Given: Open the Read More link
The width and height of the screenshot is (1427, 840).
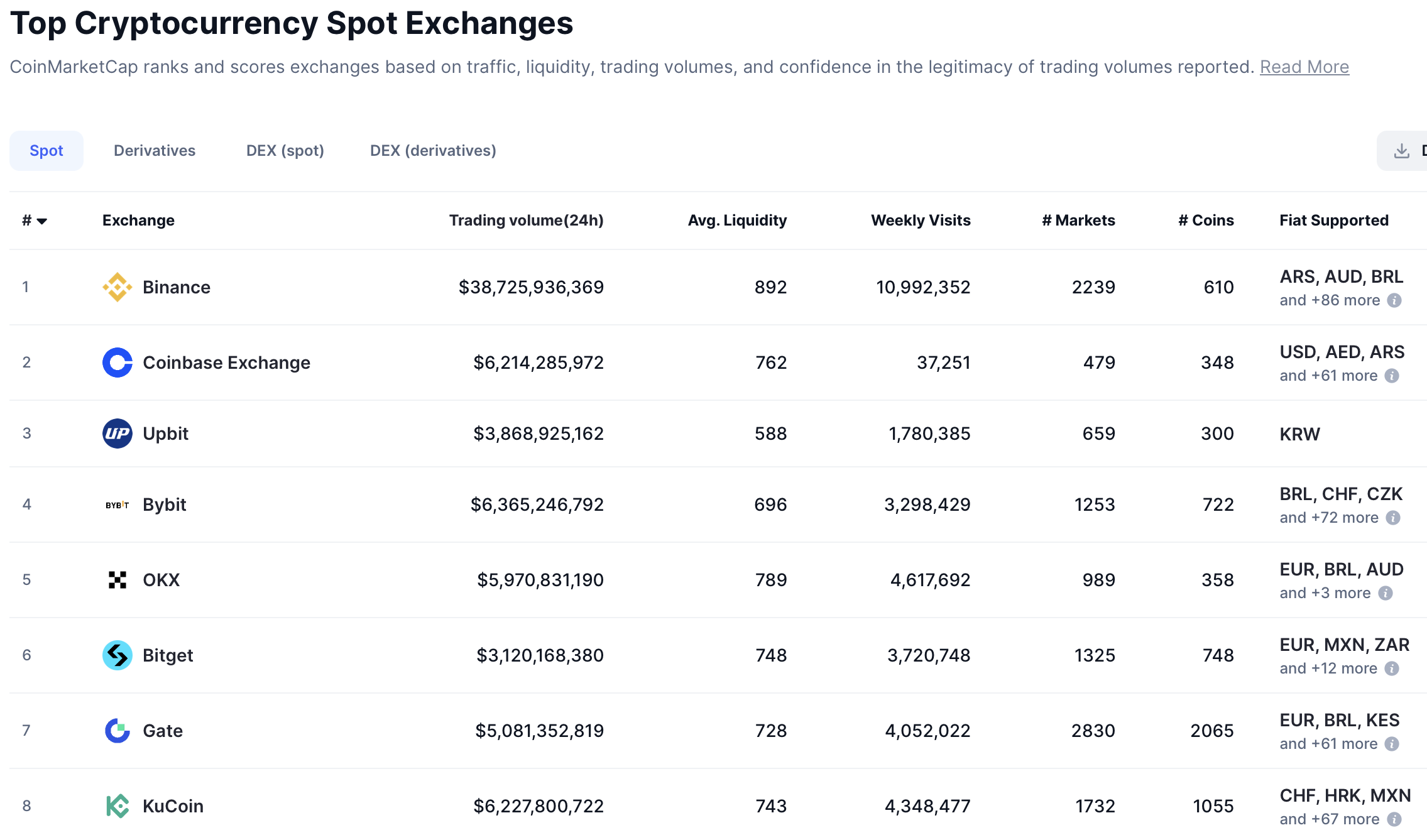Looking at the screenshot, I should click(1304, 67).
